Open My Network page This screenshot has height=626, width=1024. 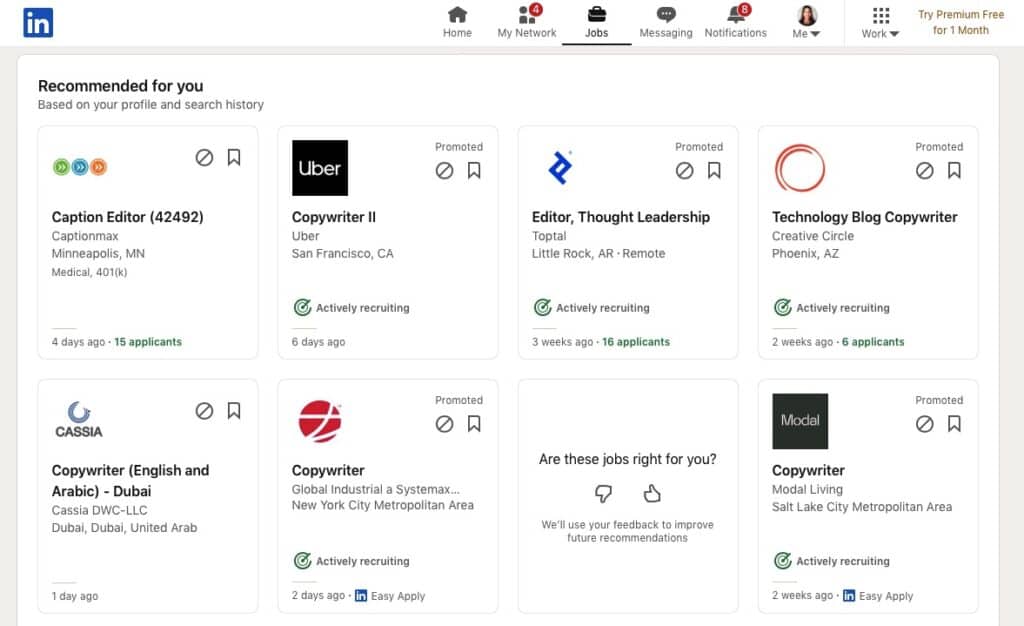point(526,23)
